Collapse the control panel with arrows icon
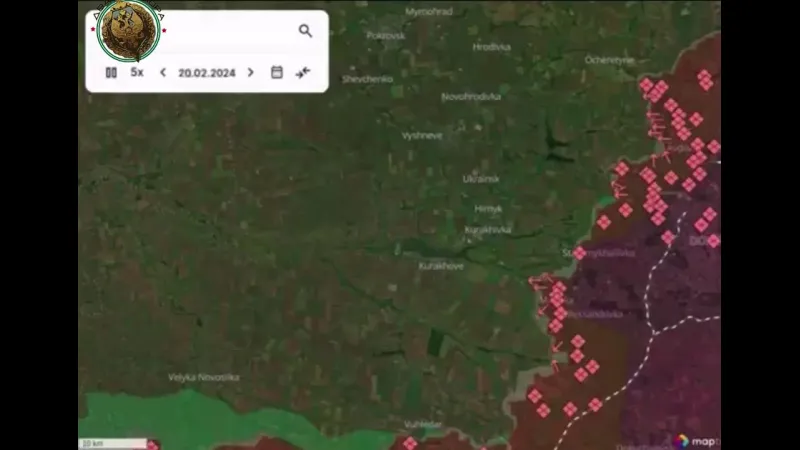This screenshot has height=450, width=800. pyautogui.click(x=303, y=72)
